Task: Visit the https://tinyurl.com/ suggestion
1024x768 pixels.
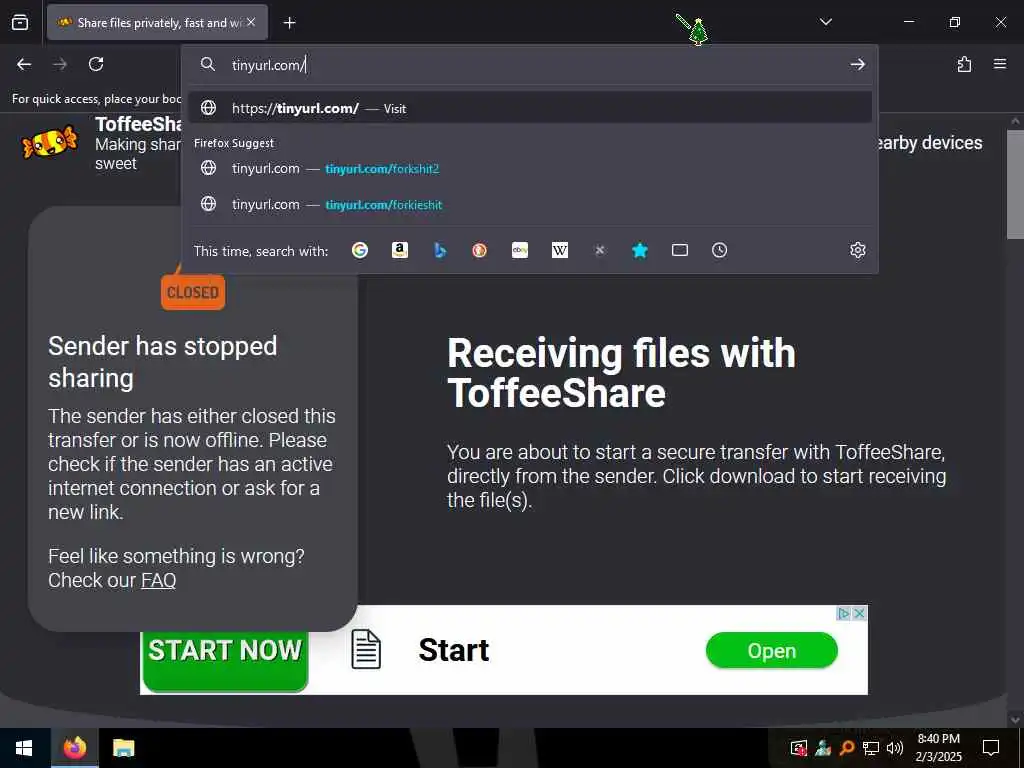Action: 530,108
